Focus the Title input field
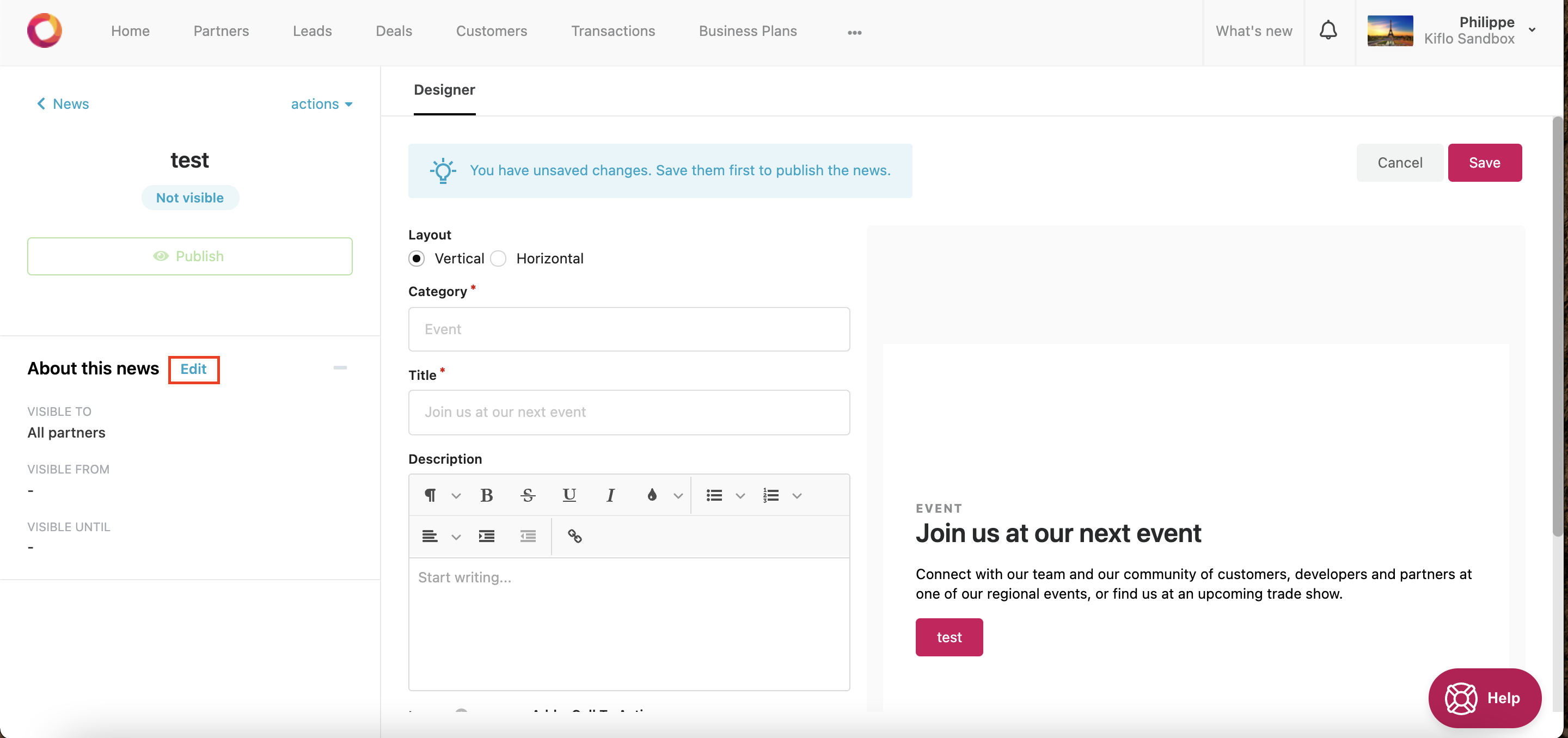The width and height of the screenshot is (1568, 738). pyautogui.click(x=629, y=413)
